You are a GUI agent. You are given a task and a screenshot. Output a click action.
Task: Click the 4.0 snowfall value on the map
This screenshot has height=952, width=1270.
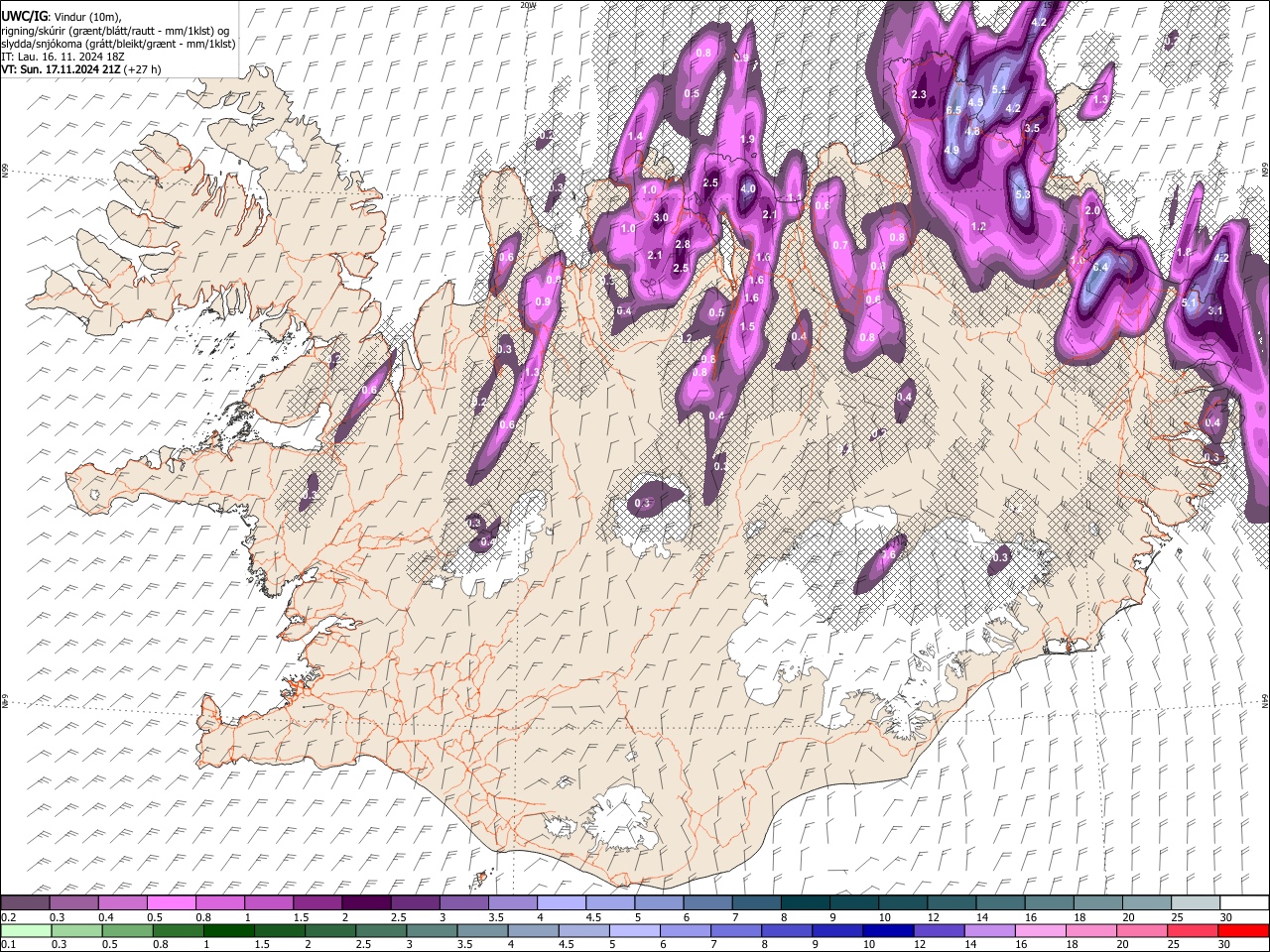tap(748, 188)
